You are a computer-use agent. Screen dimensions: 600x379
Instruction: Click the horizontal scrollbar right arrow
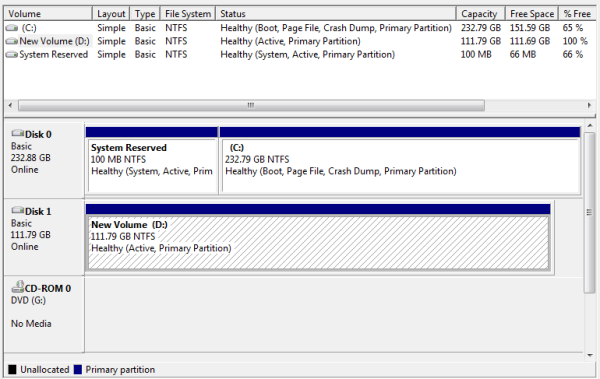(x=589, y=105)
